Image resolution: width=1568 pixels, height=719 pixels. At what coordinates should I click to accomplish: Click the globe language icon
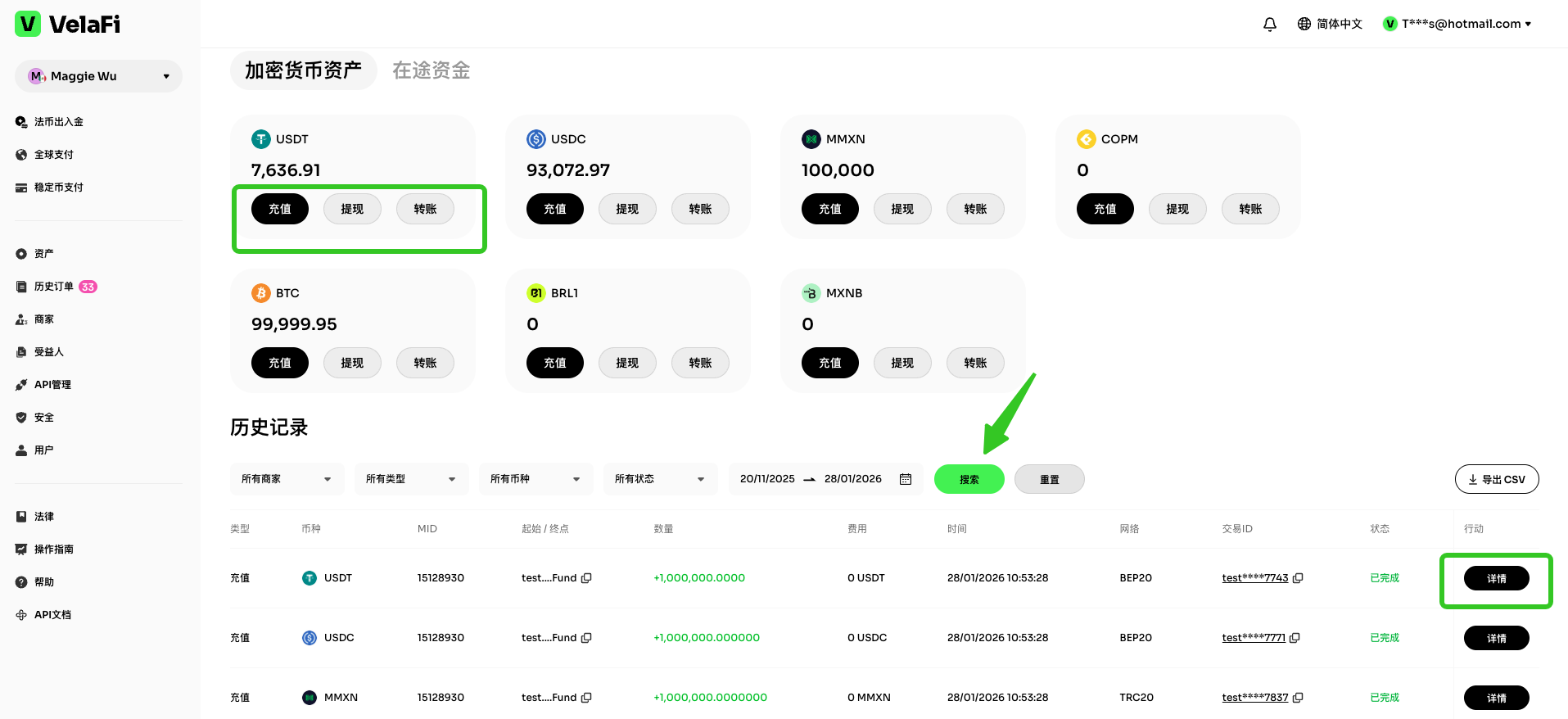point(1304,25)
